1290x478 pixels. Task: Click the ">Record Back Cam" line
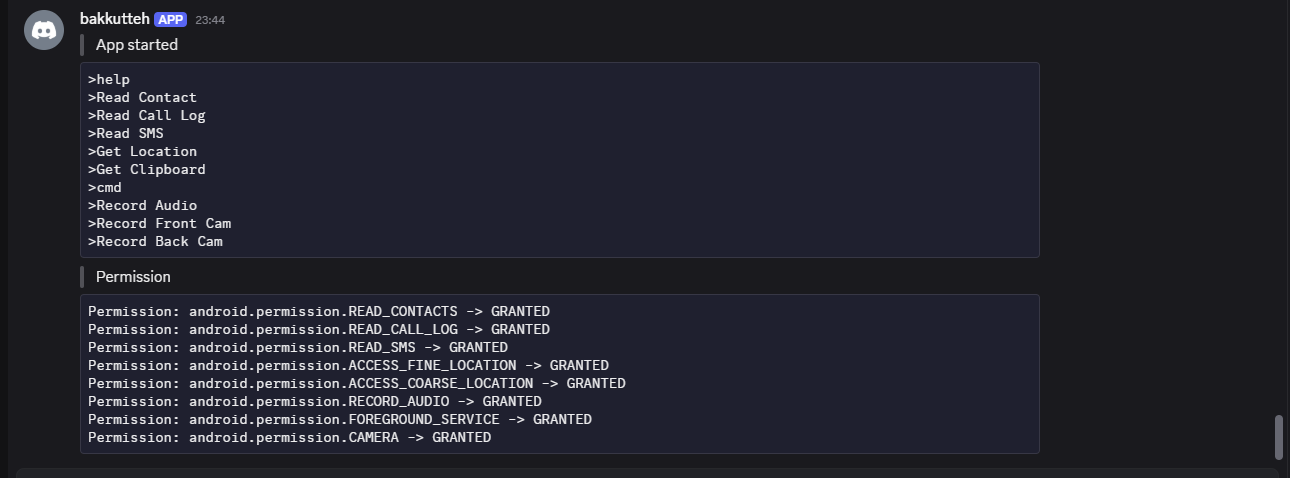click(x=155, y=242)
